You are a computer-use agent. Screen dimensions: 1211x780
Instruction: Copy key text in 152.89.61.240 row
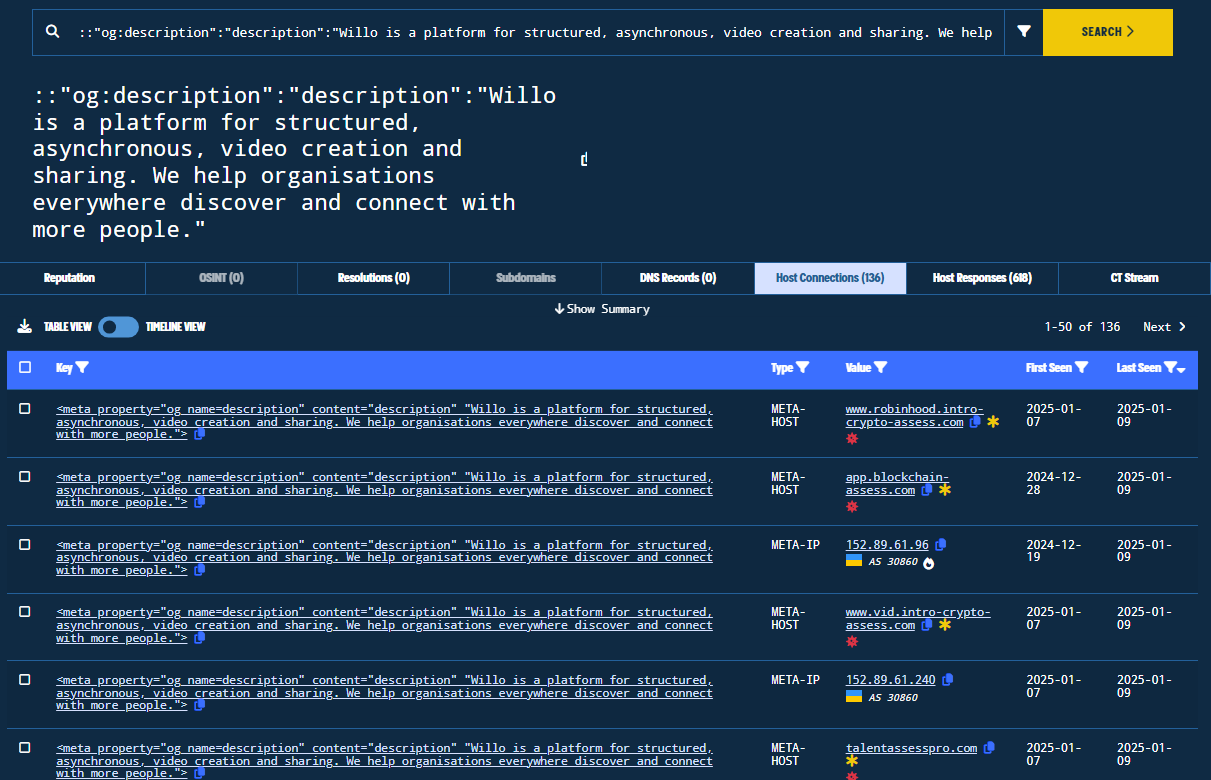click(x=199, y=705)
